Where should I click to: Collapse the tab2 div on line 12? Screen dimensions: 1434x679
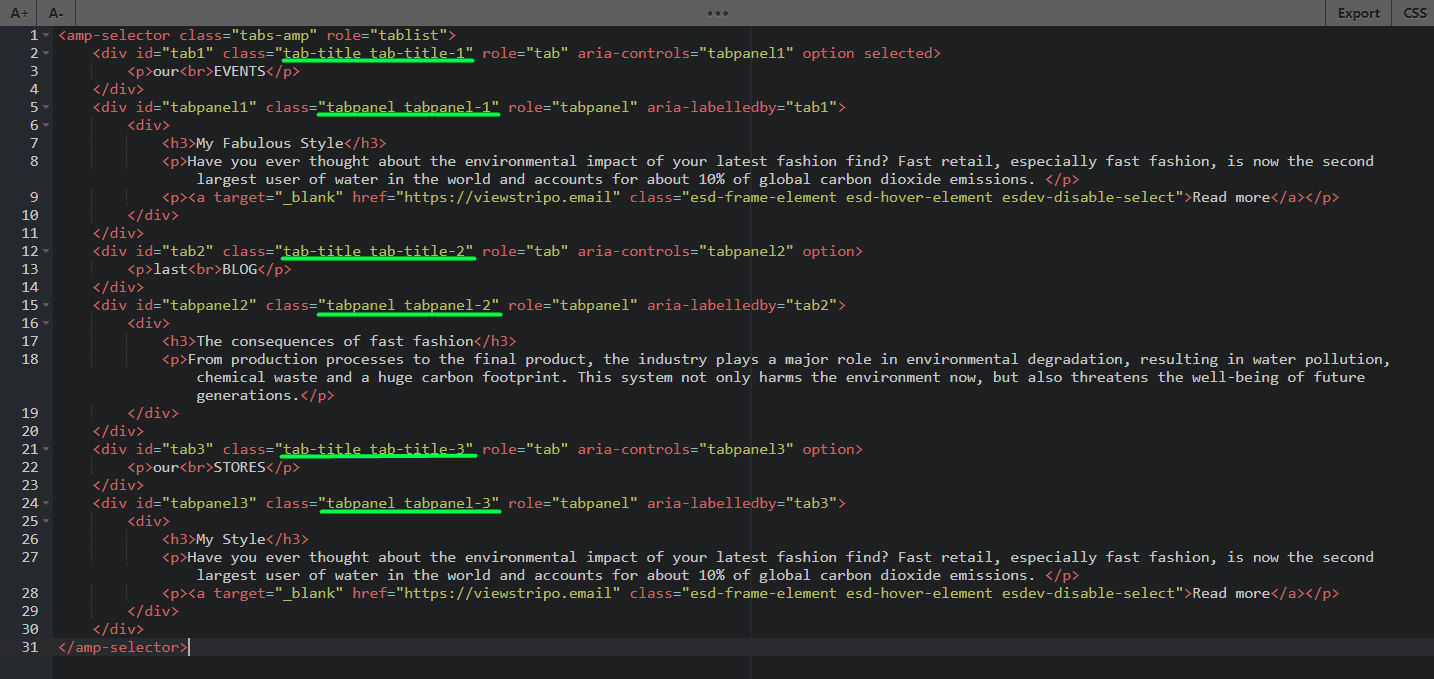coord(46,252)
